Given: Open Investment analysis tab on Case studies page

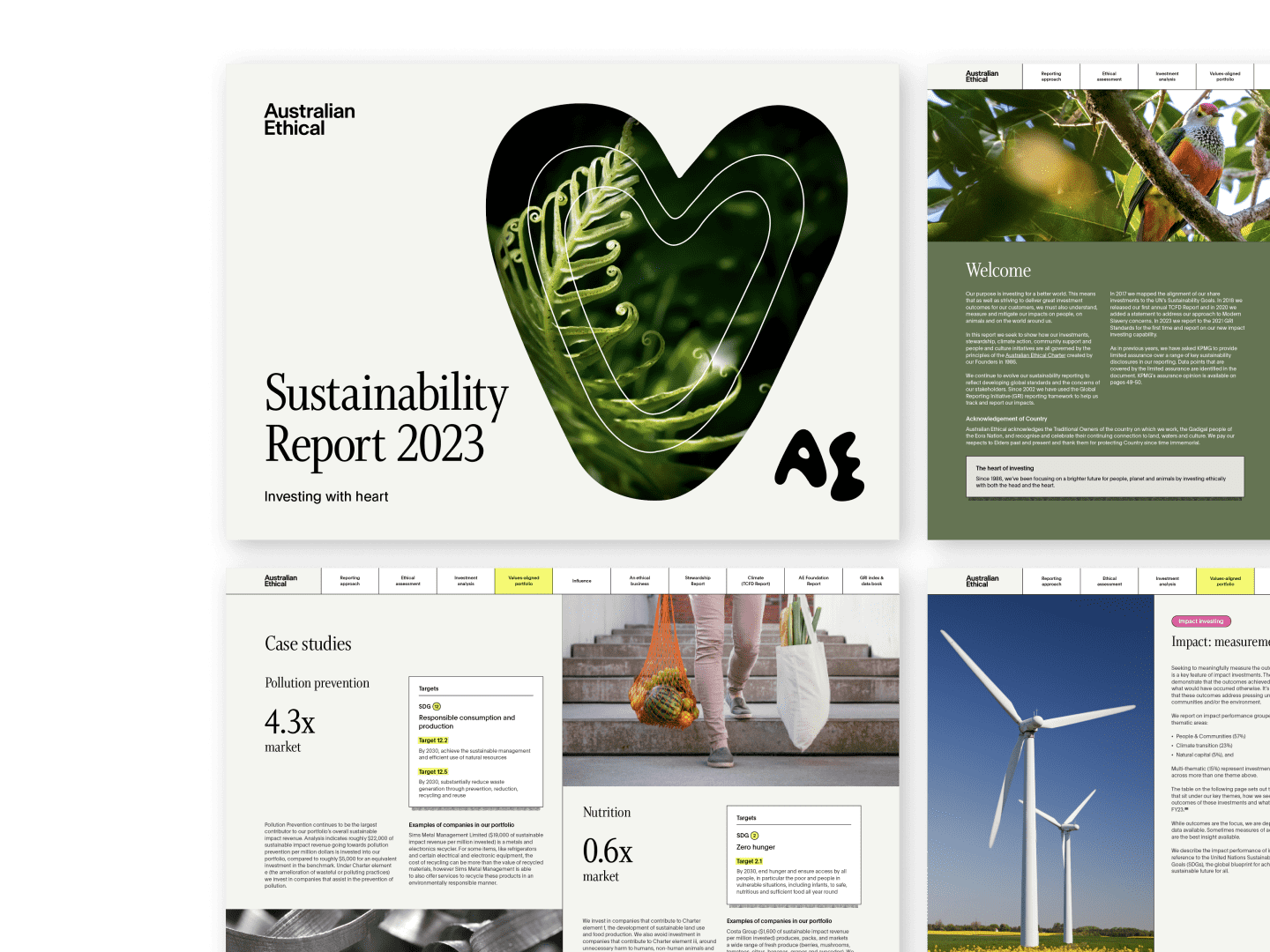Looking at the screenshot, I should click(x=466, y=581).
